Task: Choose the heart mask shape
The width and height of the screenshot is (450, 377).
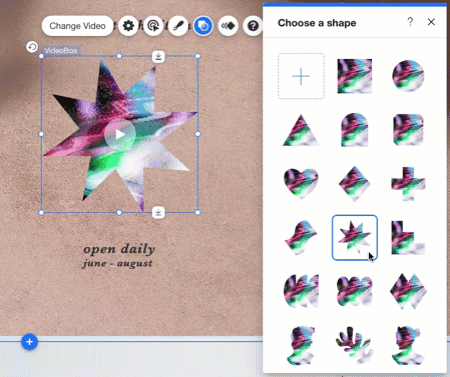Action: pyautogui.click(x=301, y=184)
